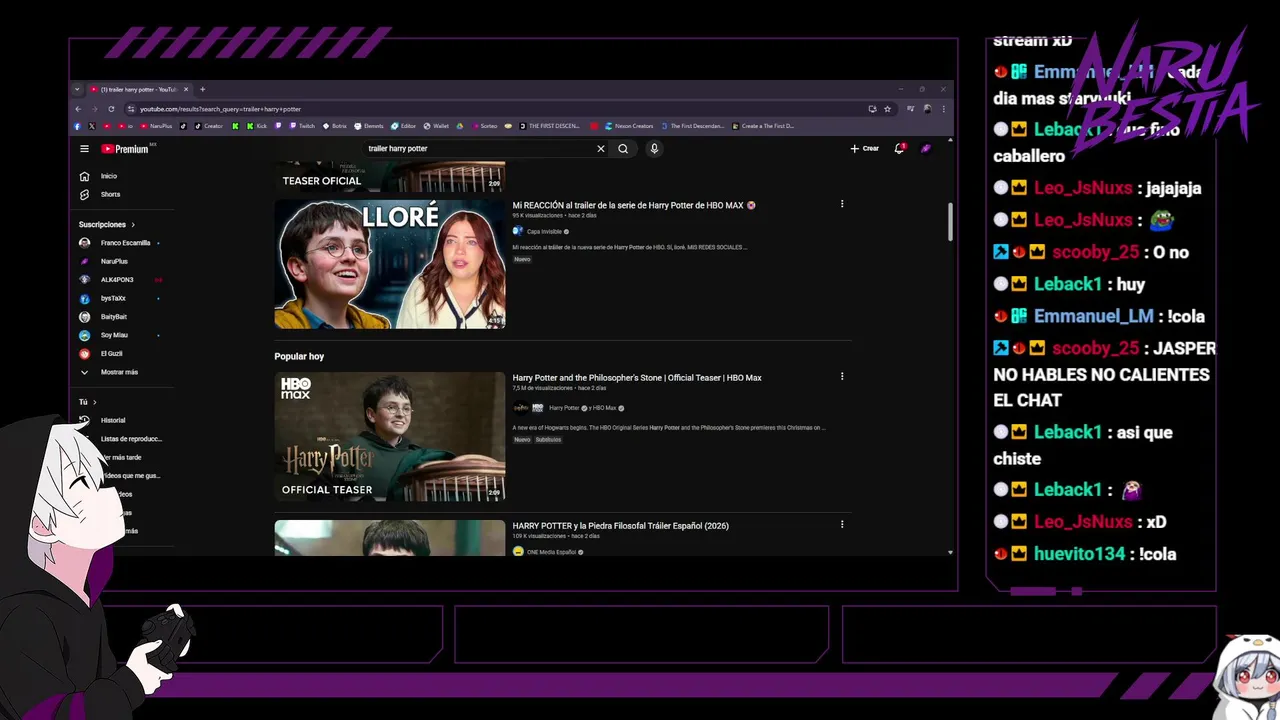This screenshot has width=1280, height=720.
Task: Open the Creator bookmark
Action: pyautogui.click(x=209, y=126)
